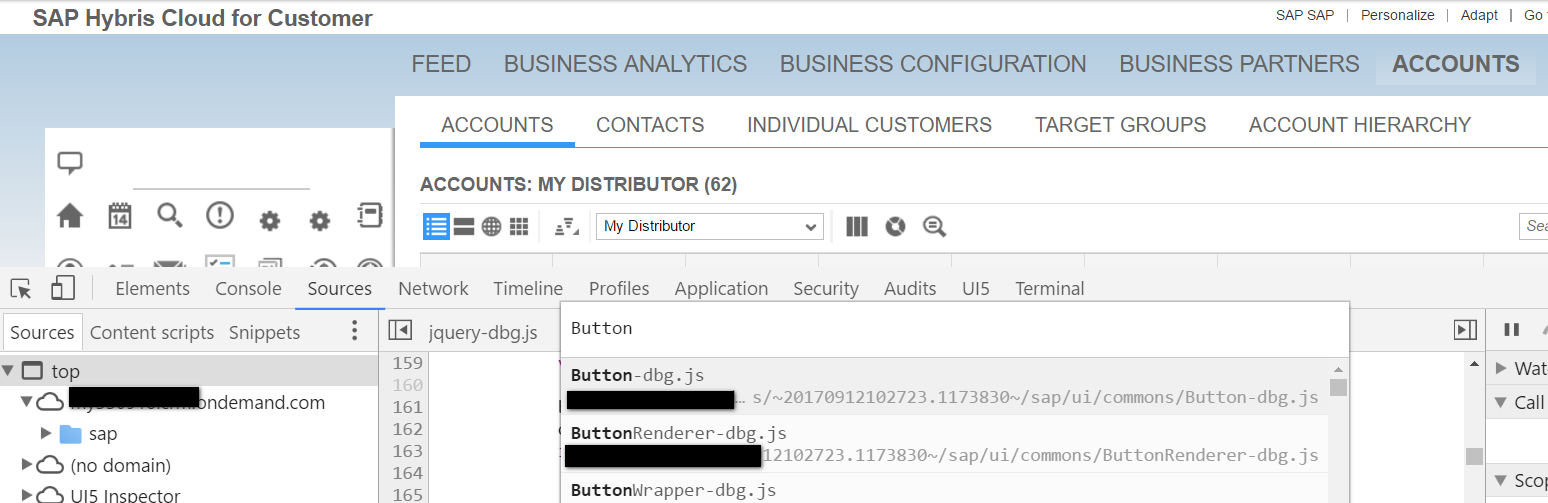Hide the debugger pane toggle icon
Viewport: 1548px width, 503px height.
(1465, 330)
